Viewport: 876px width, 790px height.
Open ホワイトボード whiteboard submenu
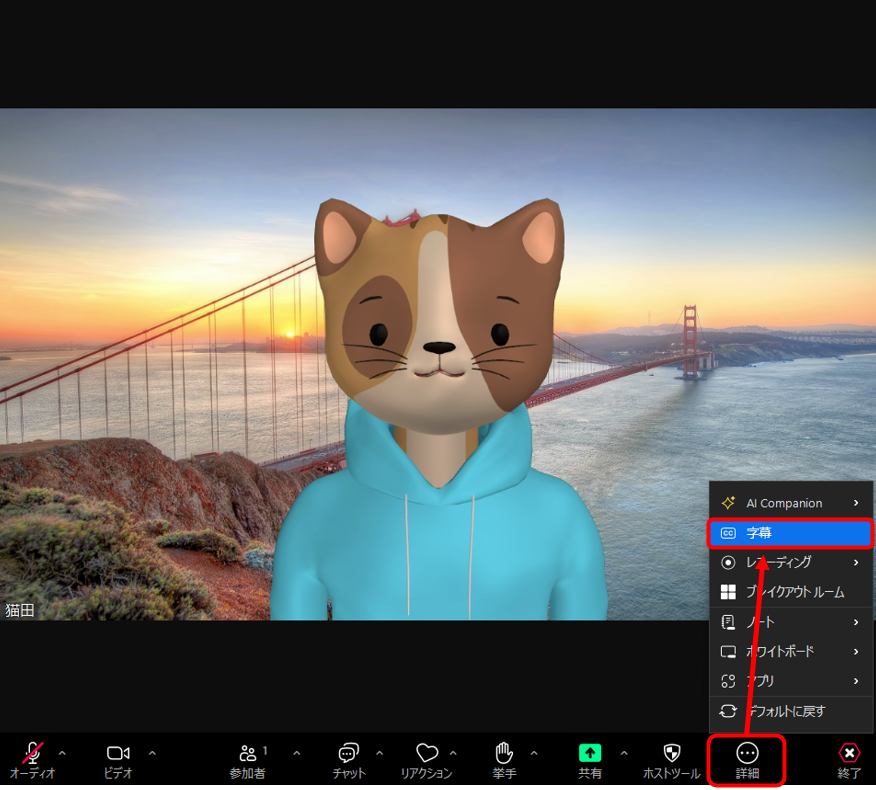791,651
